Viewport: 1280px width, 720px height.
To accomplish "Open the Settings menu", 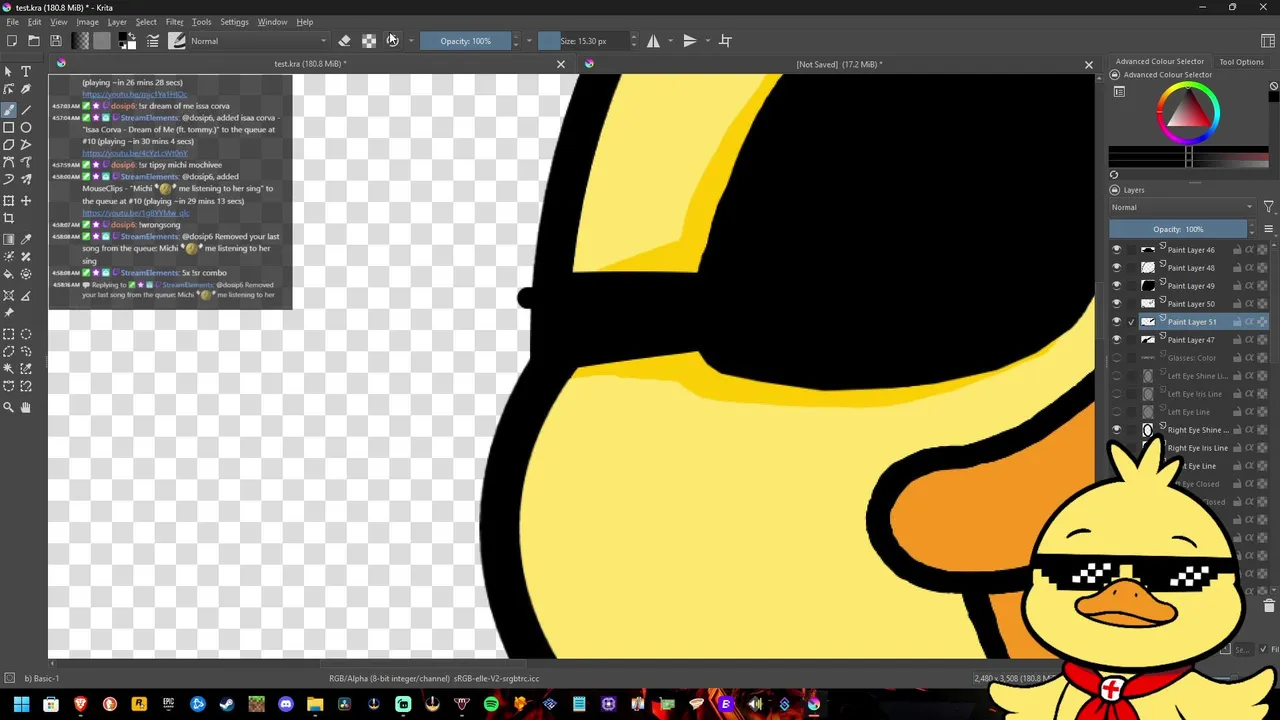I will pos(234,22).
